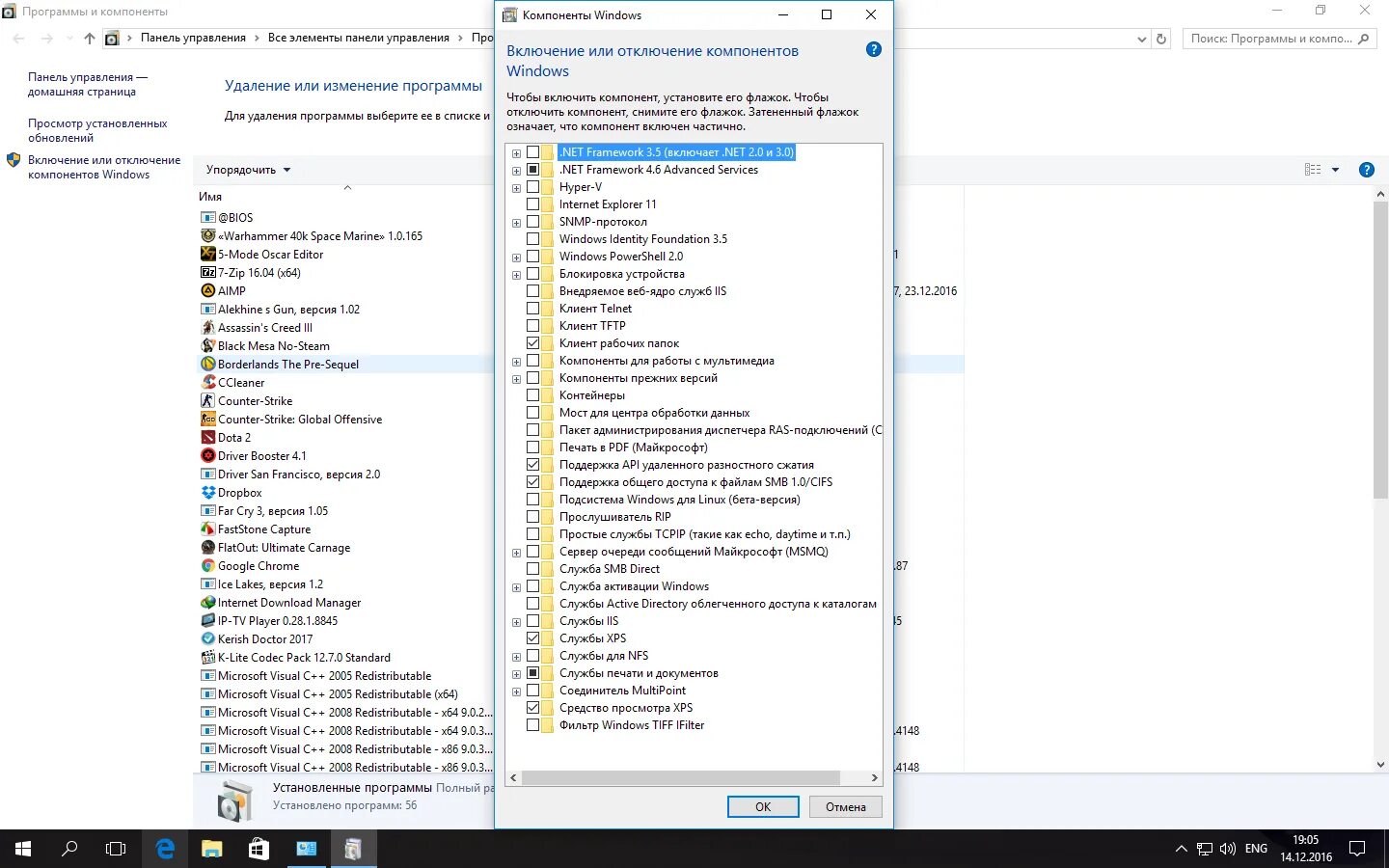Image resolution: width=1389 pixels, height=868 pixels.
Task: Click the up arrow navigation button
Action: point(90,39)
